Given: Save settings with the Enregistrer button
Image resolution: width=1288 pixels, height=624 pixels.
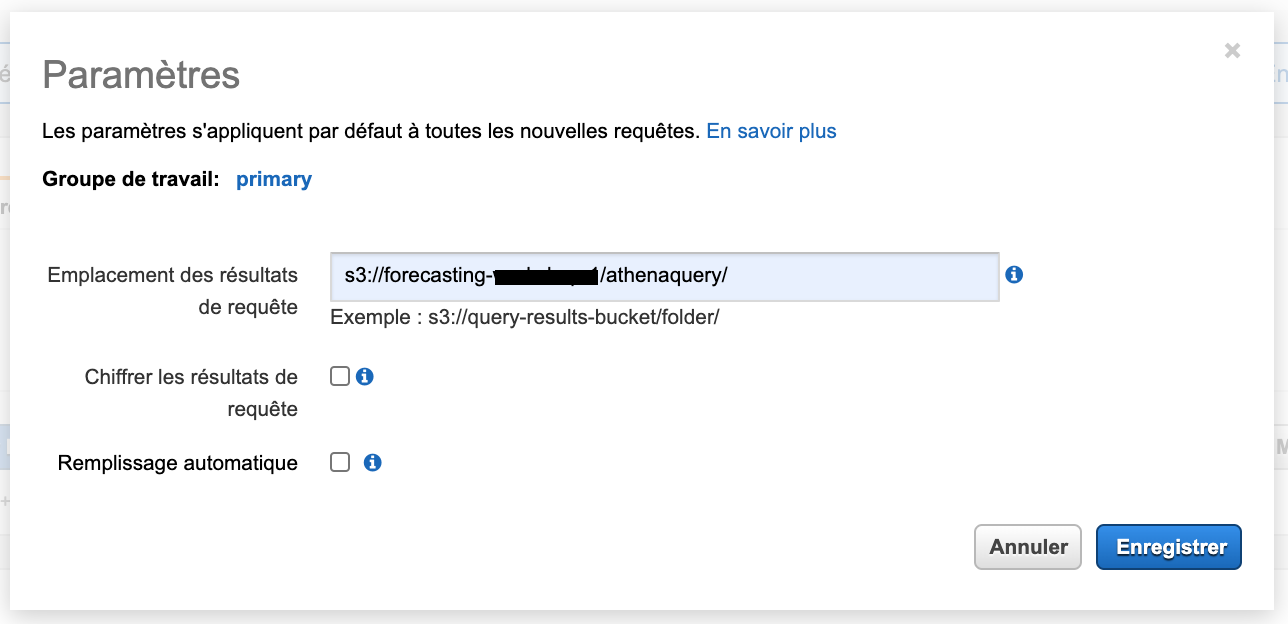Looking at the screenshot, I should click(1168, 547).
